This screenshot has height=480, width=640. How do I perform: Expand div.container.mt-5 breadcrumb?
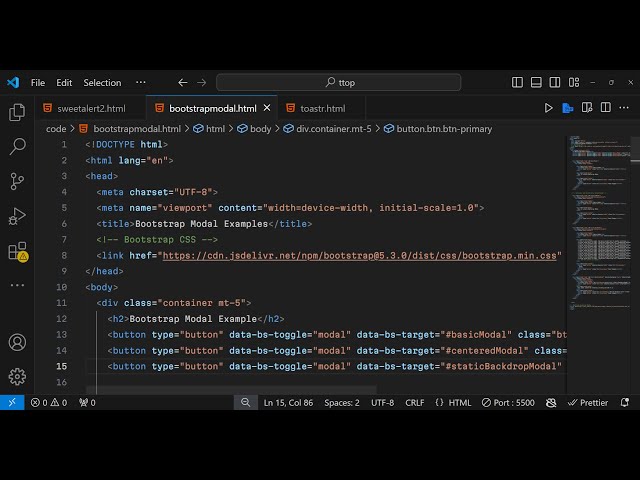point(333,129)
